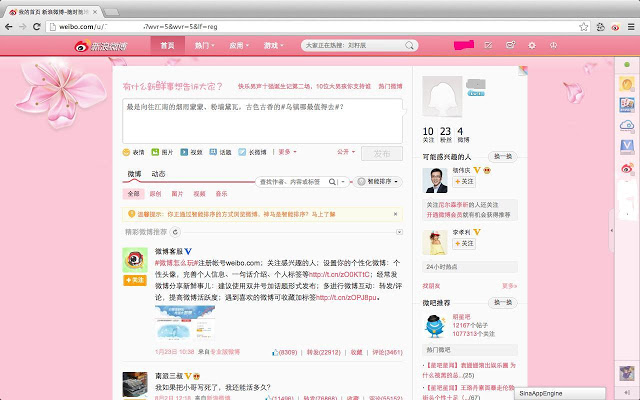The width and height of the screenshot is (640, 400).
Task: Click the 图片 picture upload icon
Action: click(x=155, y=152)
